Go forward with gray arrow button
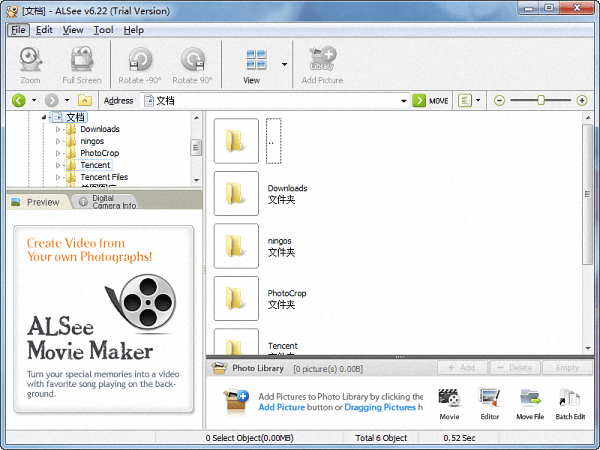The width and height of the screenshot is (600, 450). [x=52, y=101]
